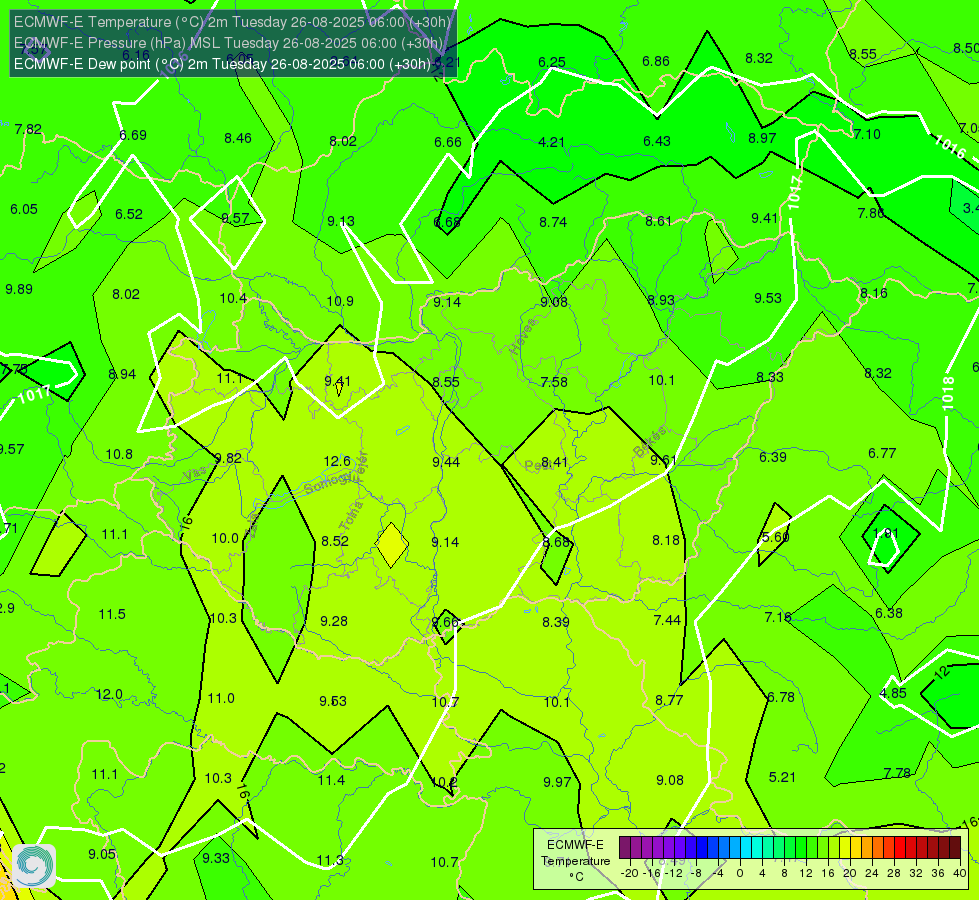
Task: Select the ECMWF-E Dew point 2m layer label
Action: tap(222, 64)
